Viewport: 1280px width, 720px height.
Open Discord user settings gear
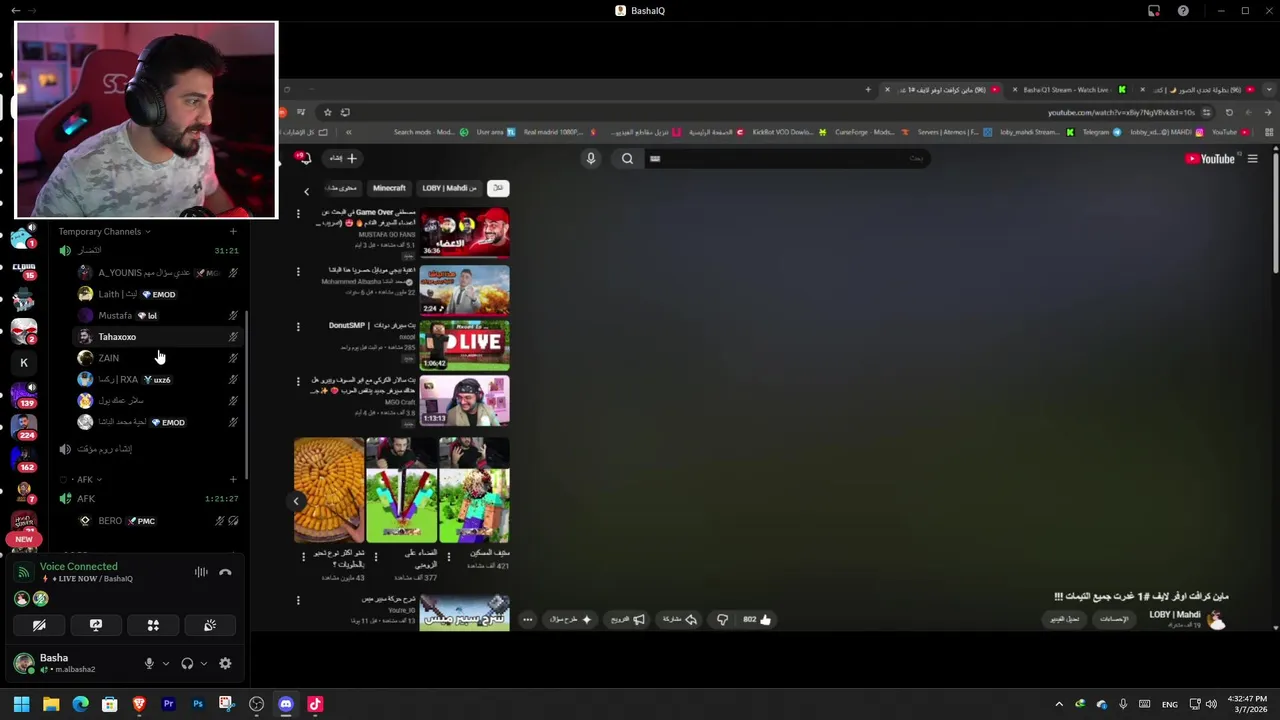tap(225, 663)
